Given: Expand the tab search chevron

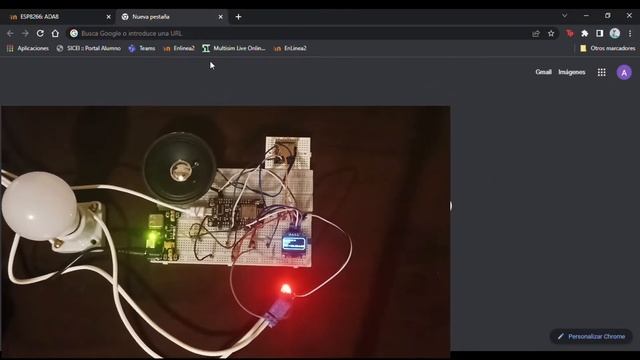Looking at the screenshot, I should click(564, 16).
